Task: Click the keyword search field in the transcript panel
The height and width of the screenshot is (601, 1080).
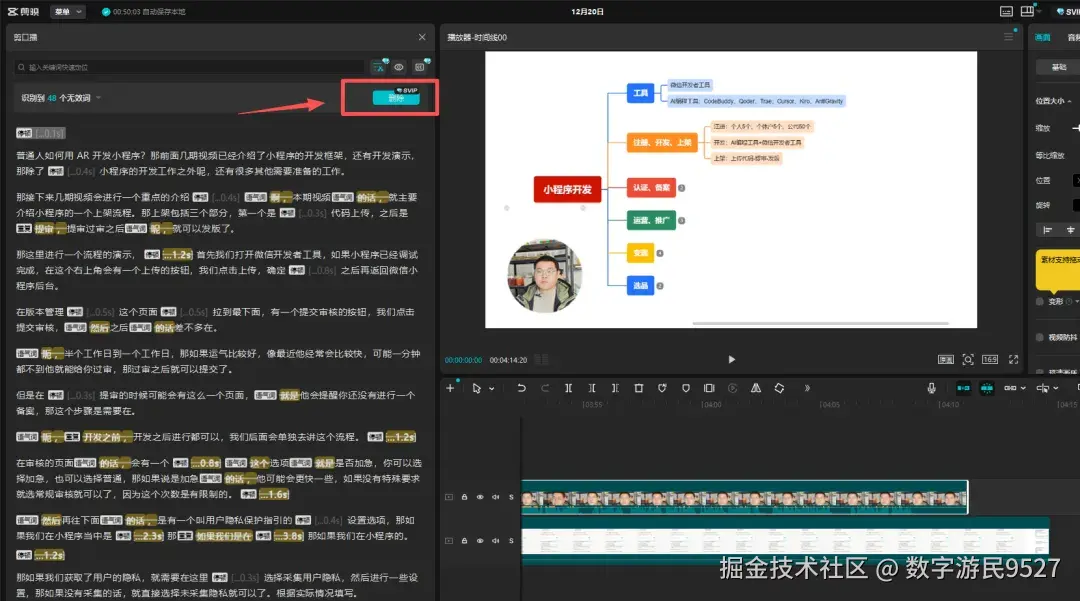Action: coord(189,67)
